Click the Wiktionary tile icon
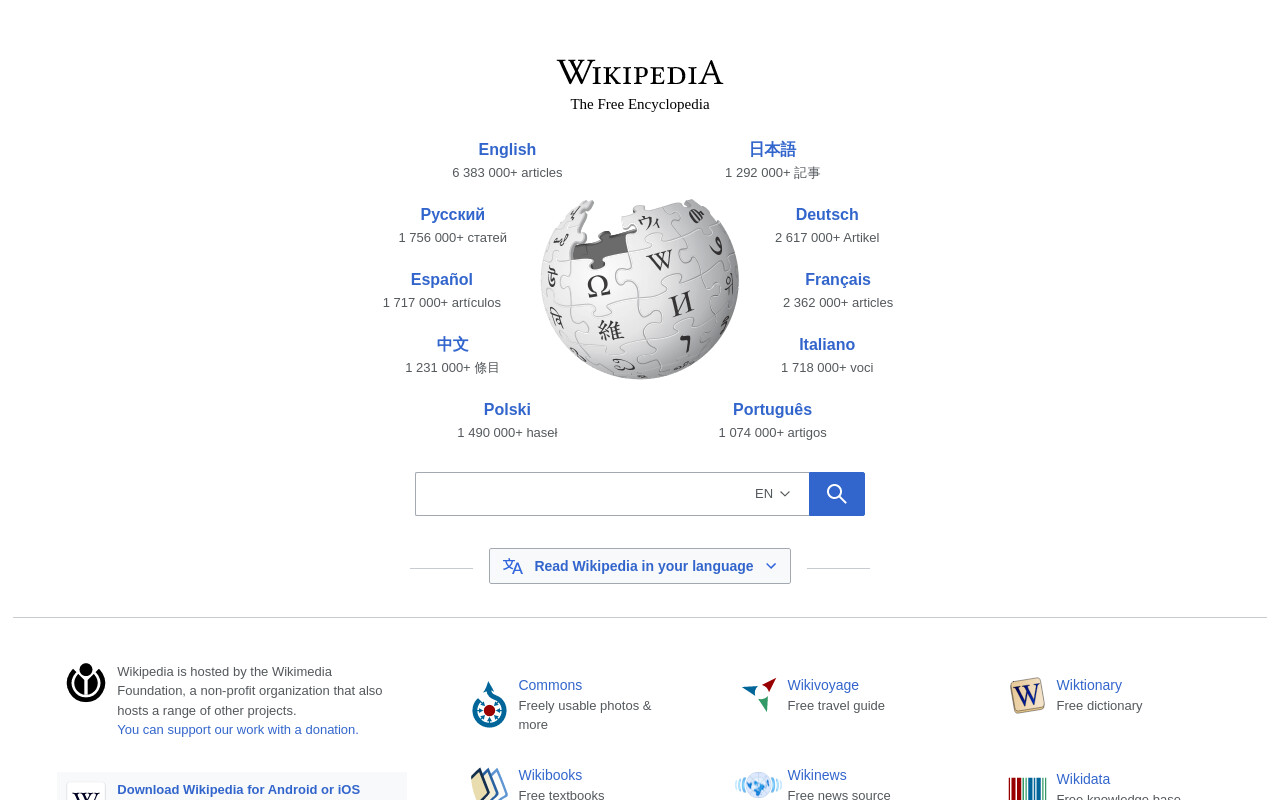Screen dimensions: 1280x800 click(1027, 695)
